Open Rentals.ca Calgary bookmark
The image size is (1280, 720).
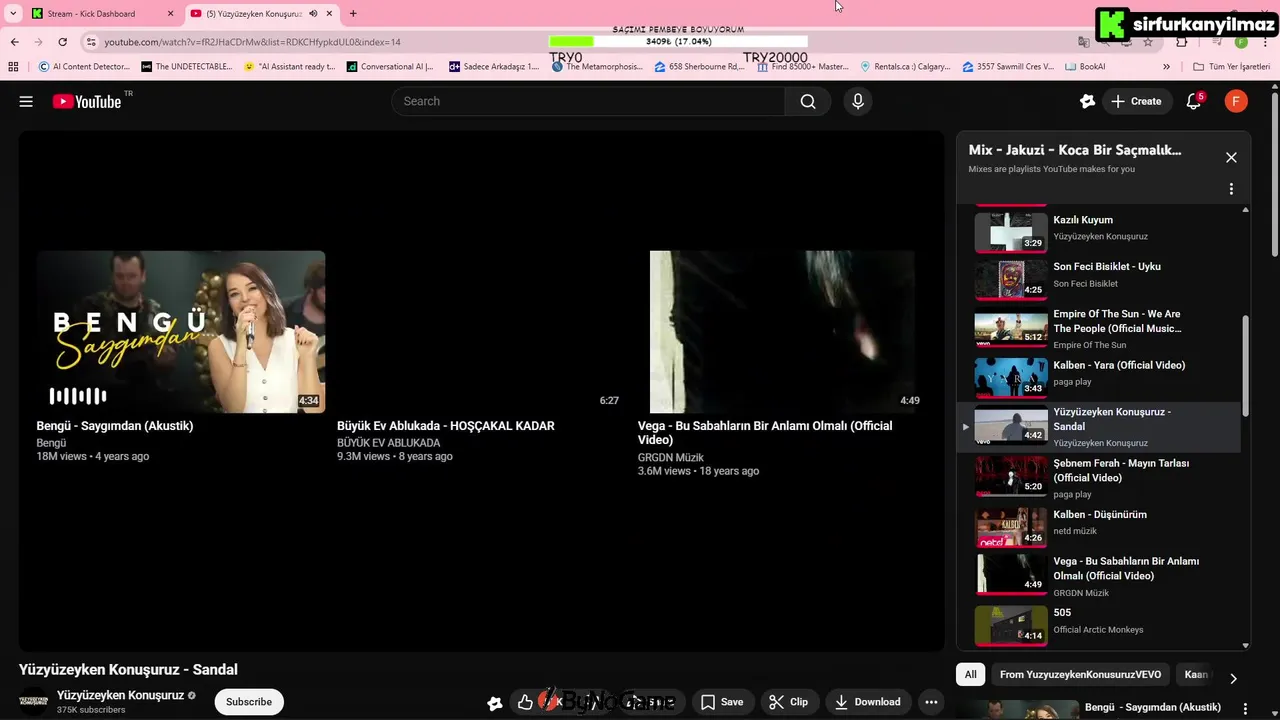905,66
